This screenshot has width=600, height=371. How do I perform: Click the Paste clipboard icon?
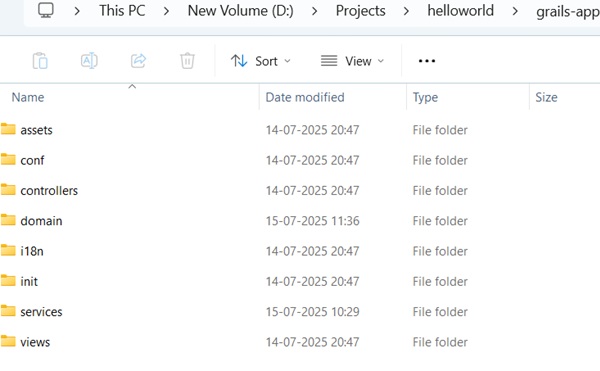[x=40, y=61]
